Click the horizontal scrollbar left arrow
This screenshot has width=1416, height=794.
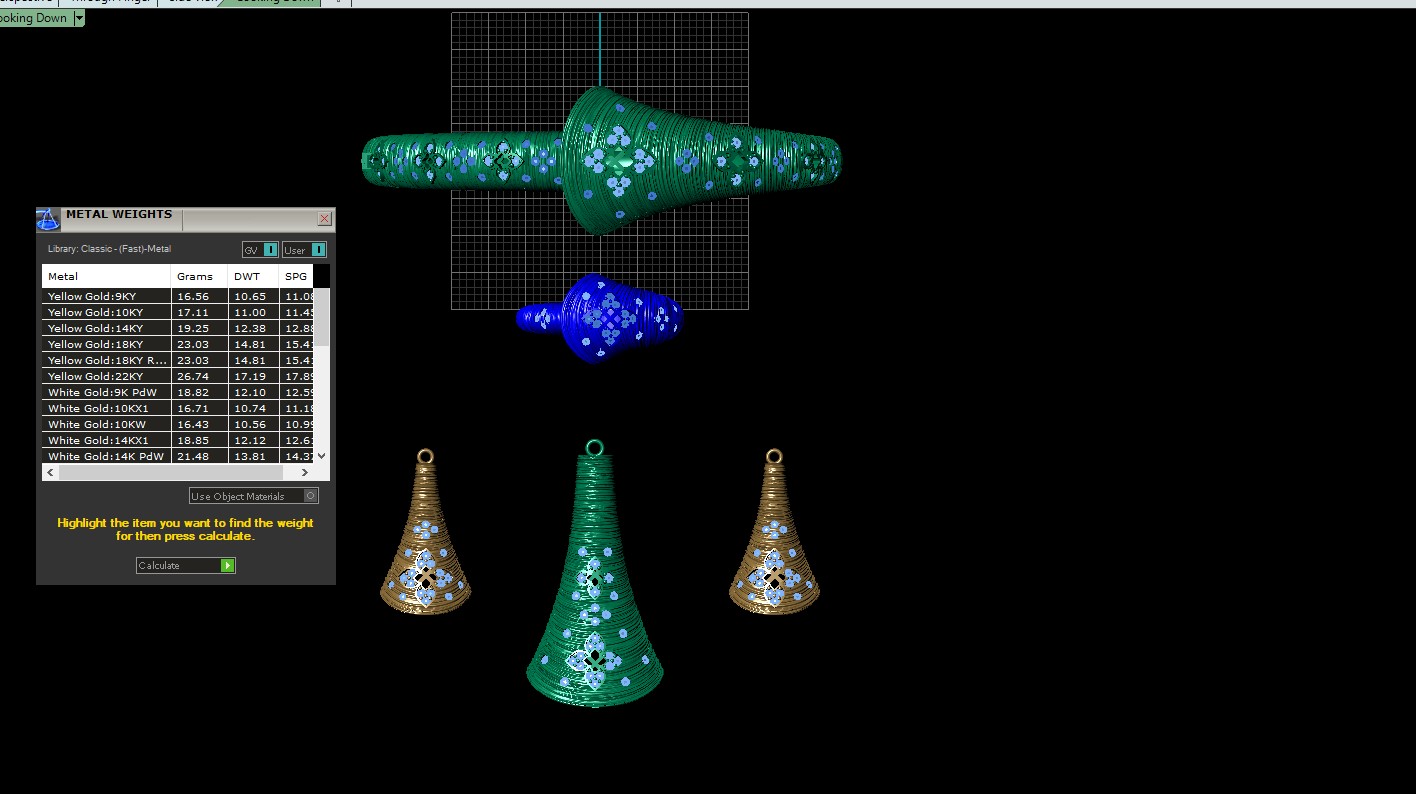(x=51, y=472)
